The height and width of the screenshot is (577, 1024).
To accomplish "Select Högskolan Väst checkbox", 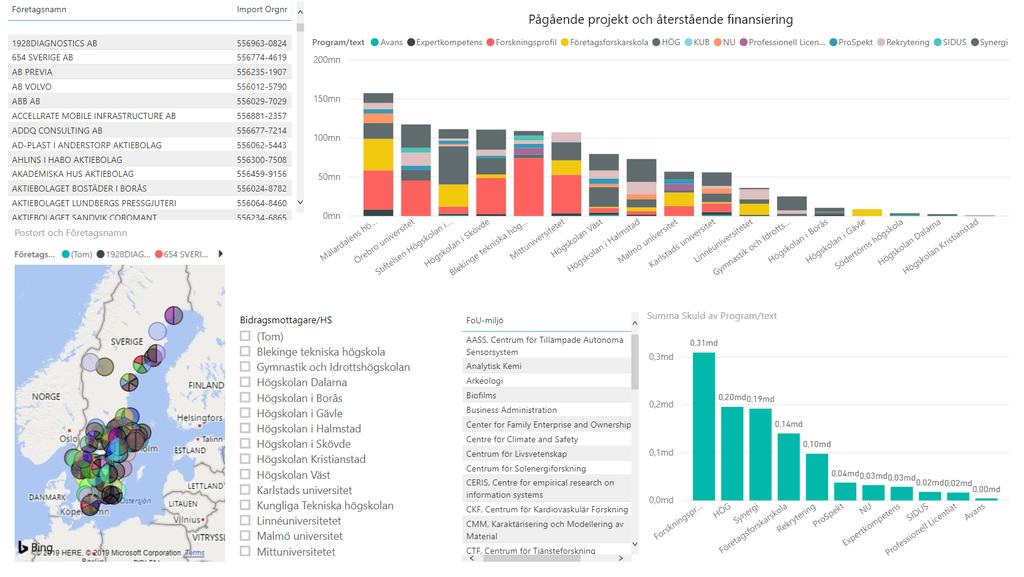I will (245, 475).
